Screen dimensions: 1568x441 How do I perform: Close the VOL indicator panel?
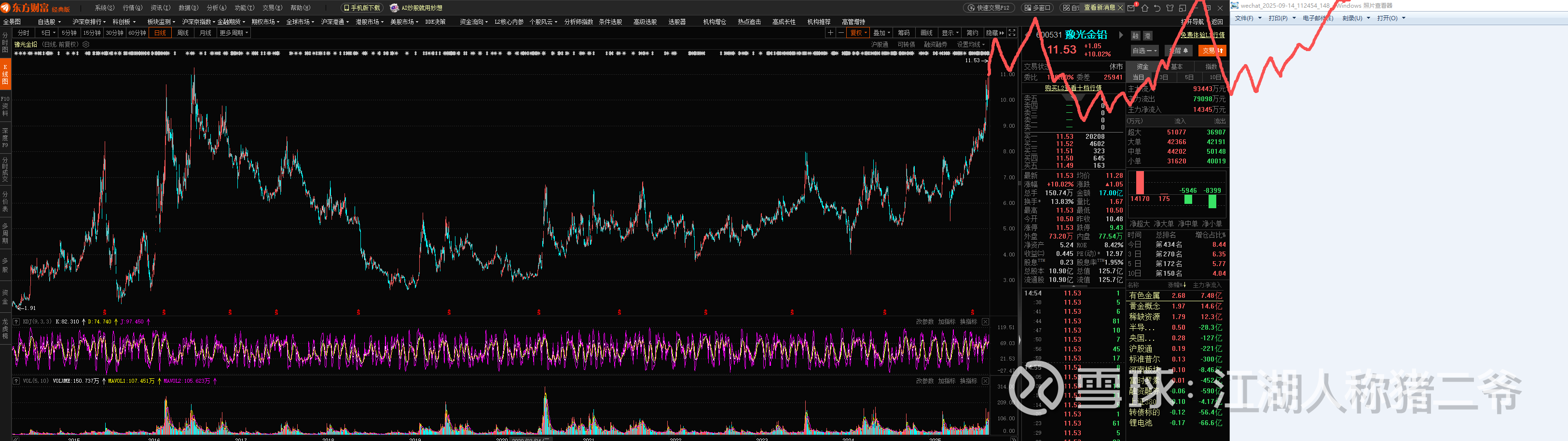[x=985, y=381]
